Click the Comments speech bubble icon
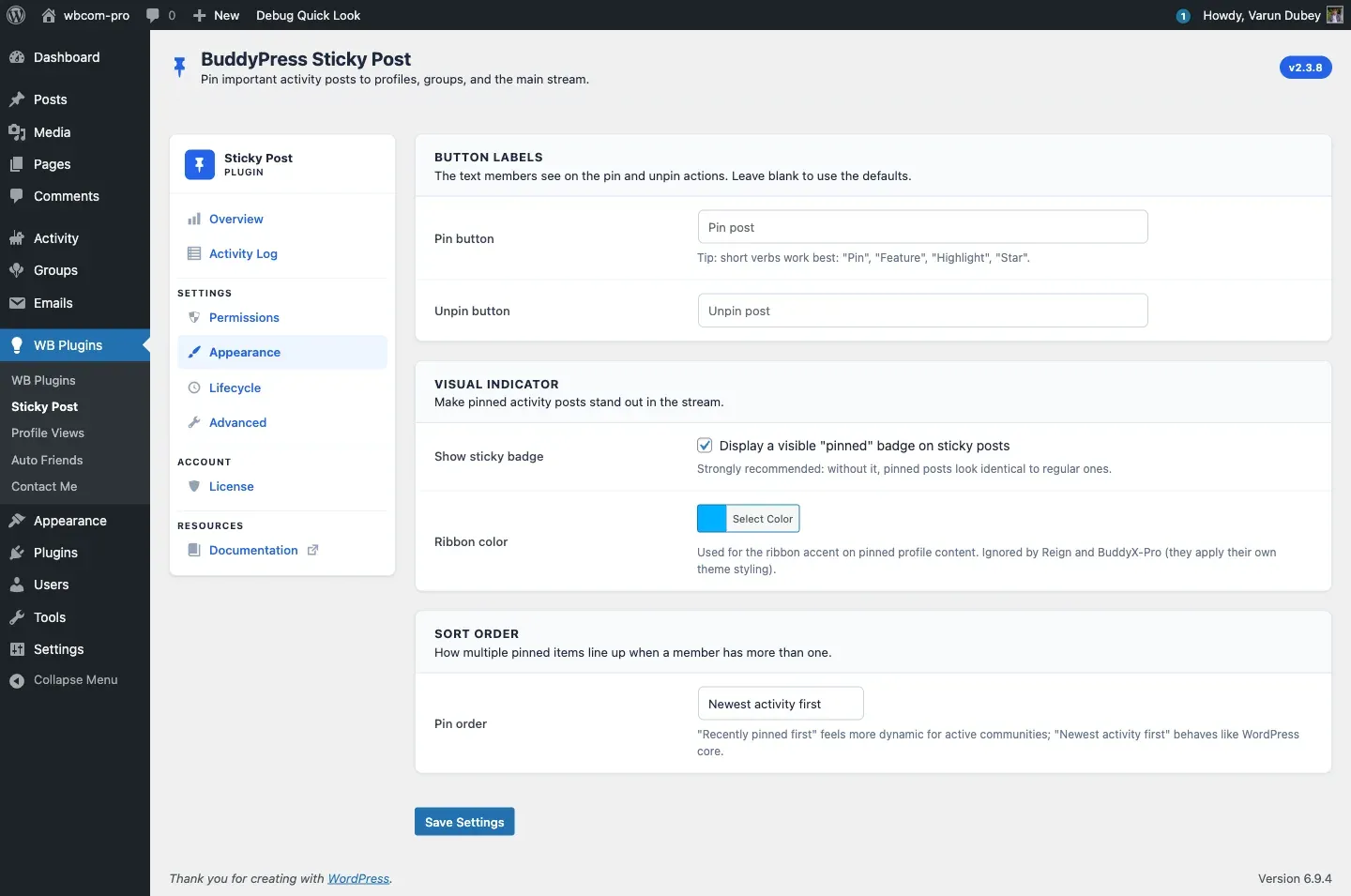 pos(17,196)
